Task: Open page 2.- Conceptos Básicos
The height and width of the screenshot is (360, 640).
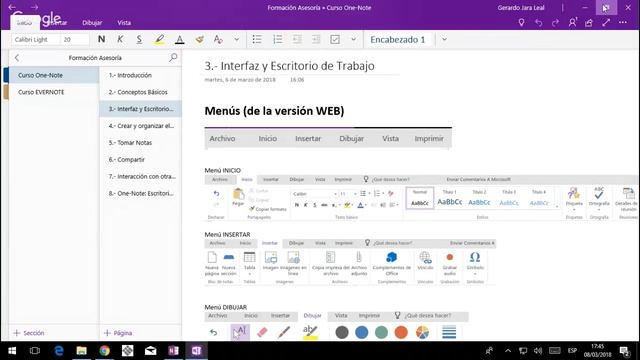Action: point(140,92)
